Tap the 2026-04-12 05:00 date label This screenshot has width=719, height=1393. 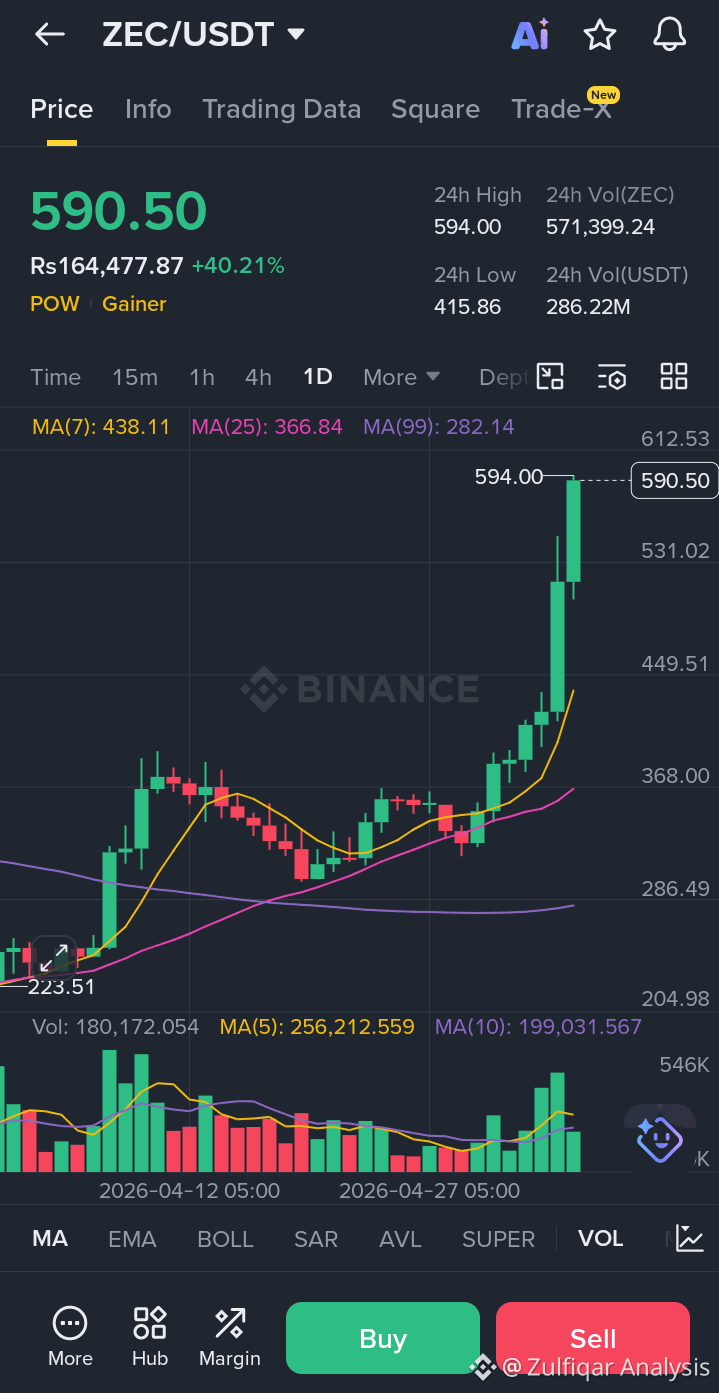click(189, 1191)
